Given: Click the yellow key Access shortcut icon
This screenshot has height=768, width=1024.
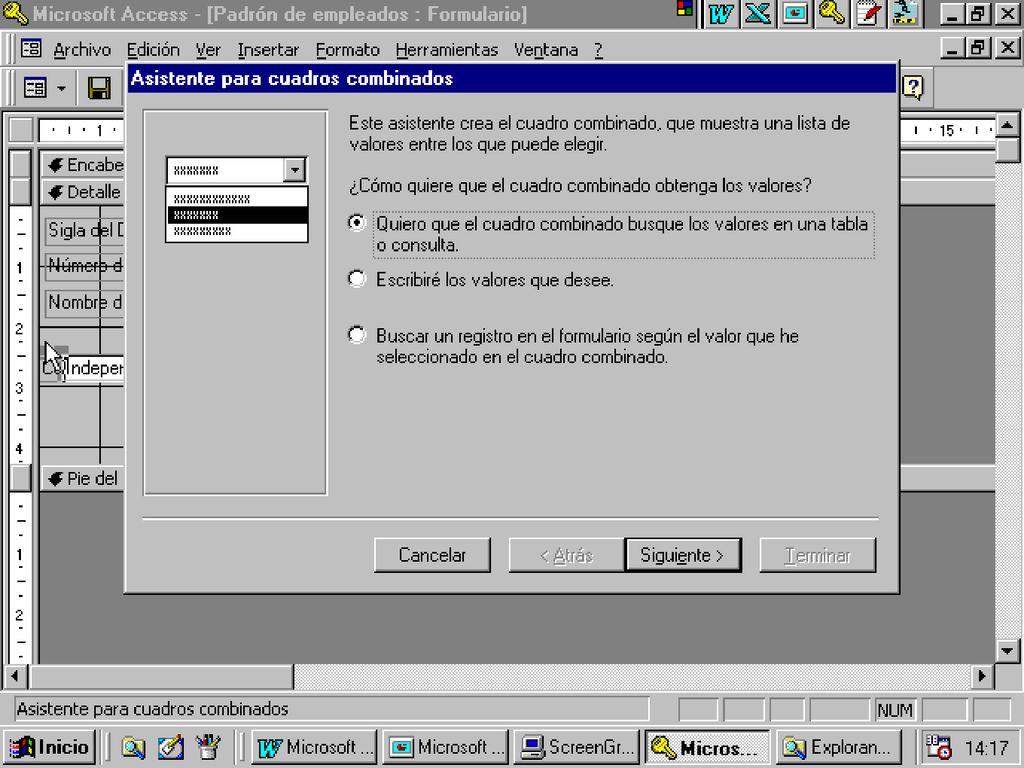Looking at the screenshot, I should click(x=832, y=13).
